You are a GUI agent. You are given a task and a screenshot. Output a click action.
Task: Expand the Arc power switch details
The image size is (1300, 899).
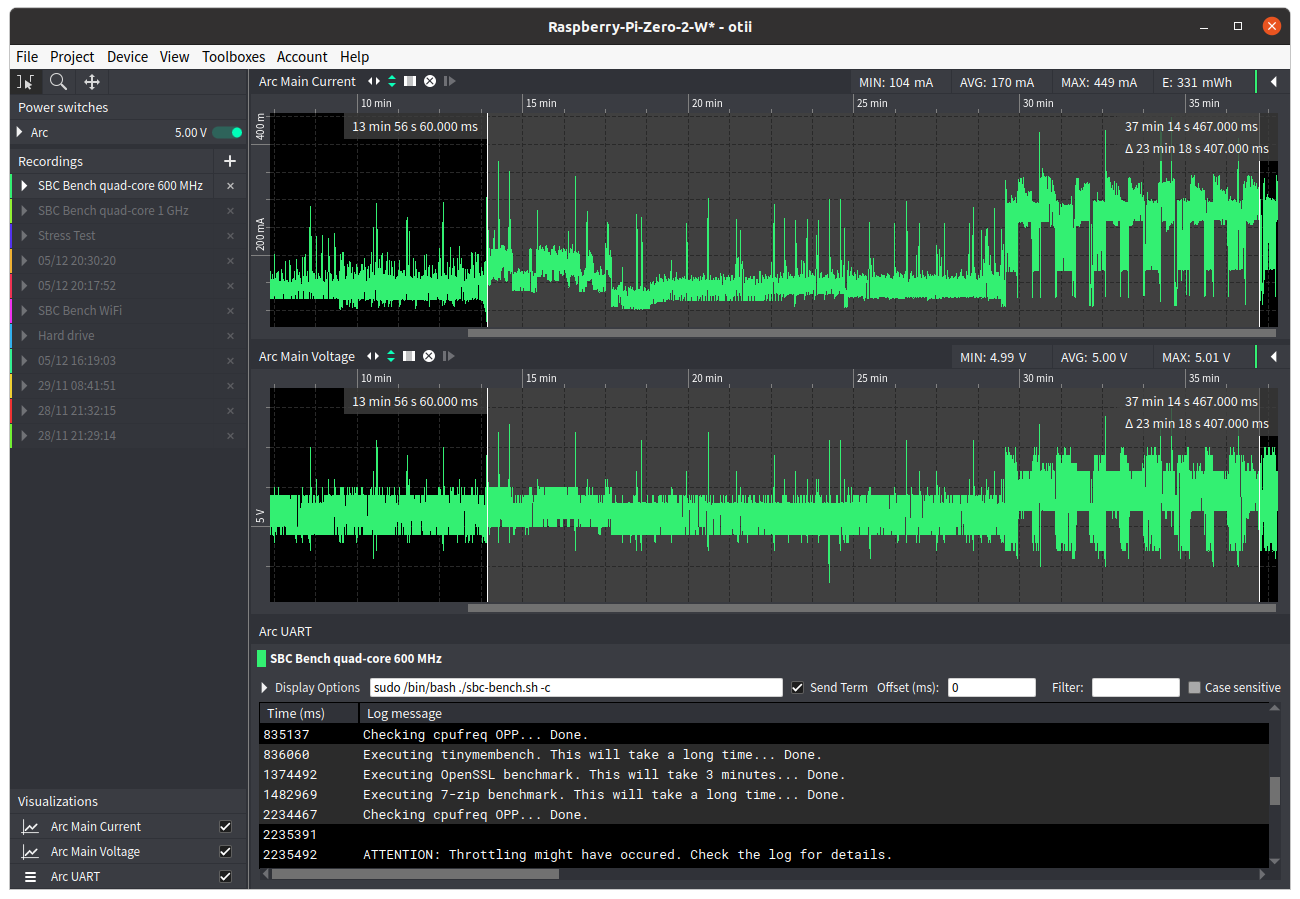click(x=19, y=132)
